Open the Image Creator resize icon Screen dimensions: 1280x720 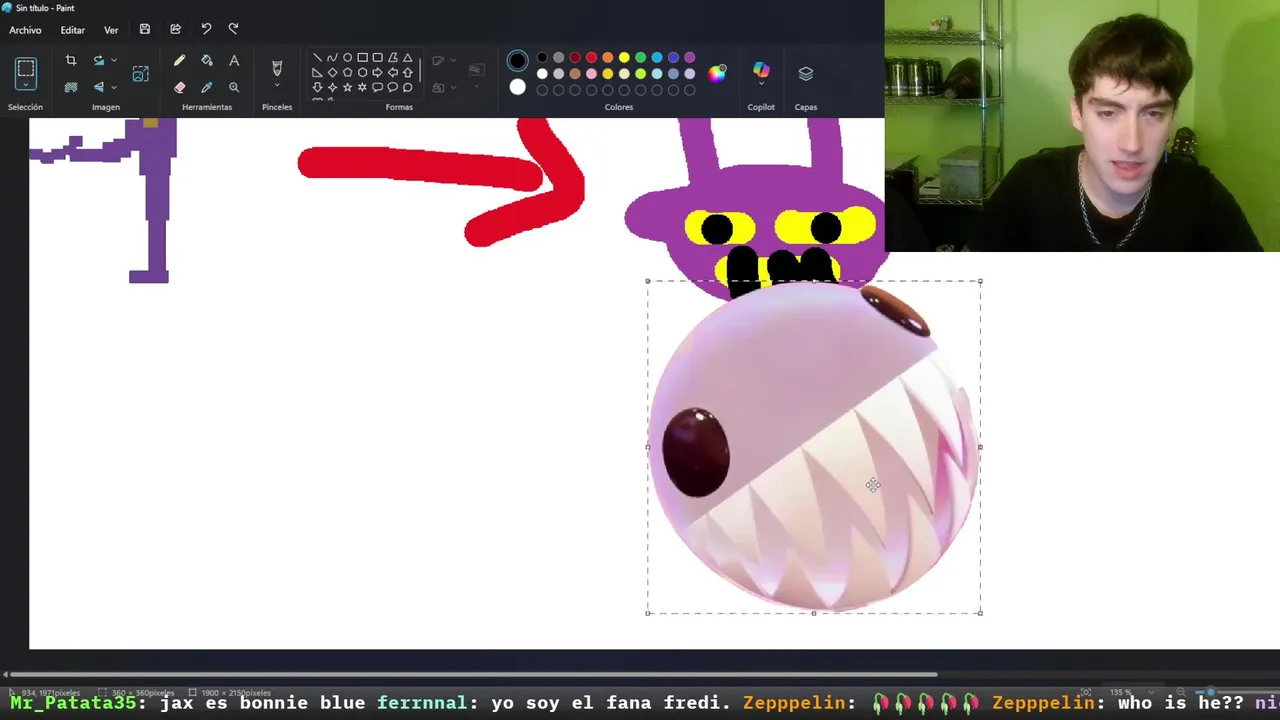click(141, 74)
